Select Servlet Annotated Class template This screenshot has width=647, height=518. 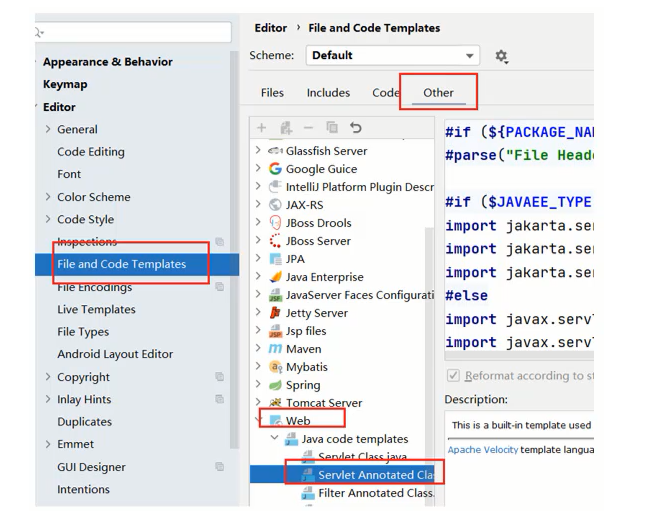tap(342, 475)
